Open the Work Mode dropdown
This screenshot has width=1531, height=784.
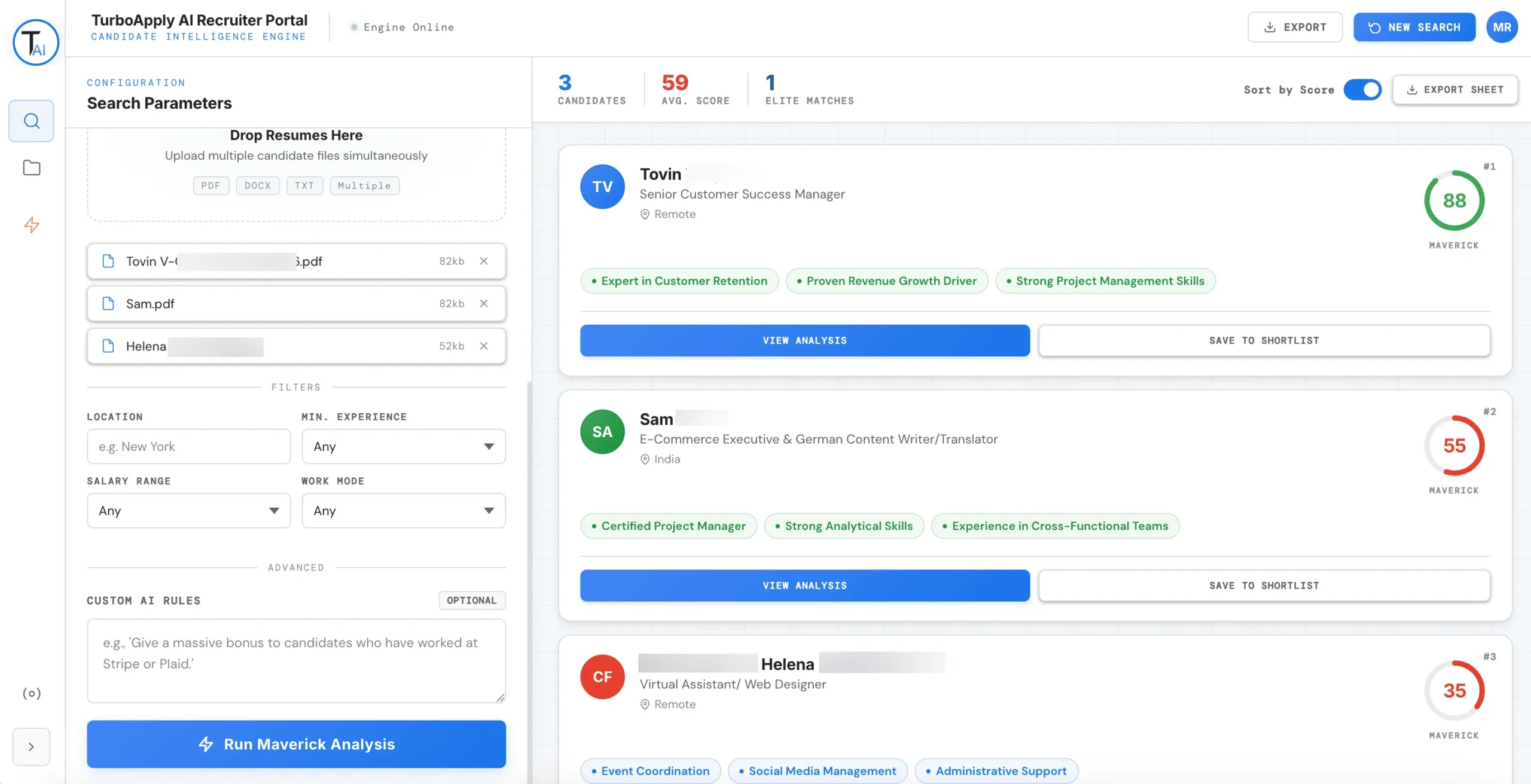[404, 510]
